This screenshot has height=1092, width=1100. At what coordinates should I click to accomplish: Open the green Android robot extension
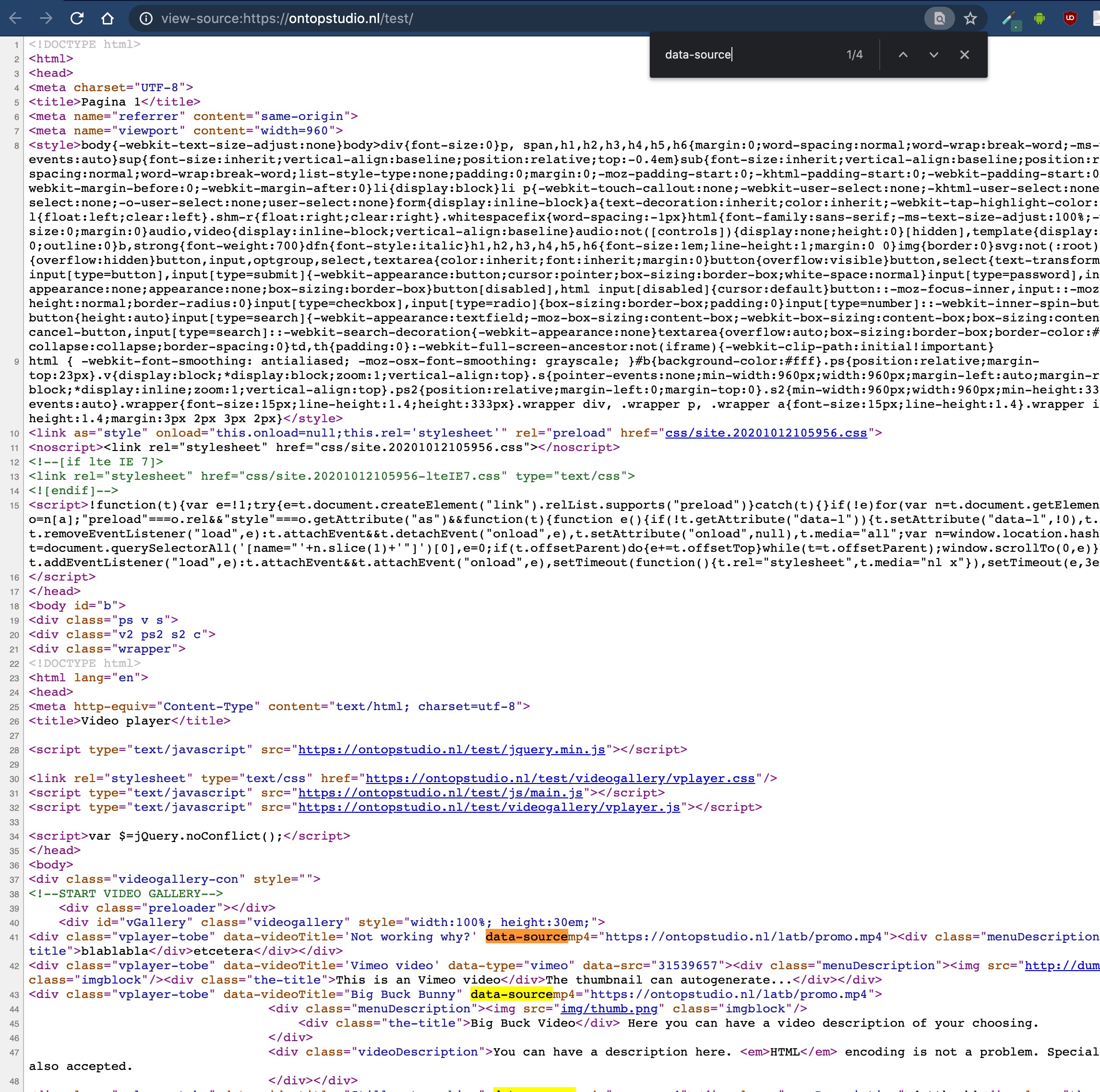coord(1040,19)
